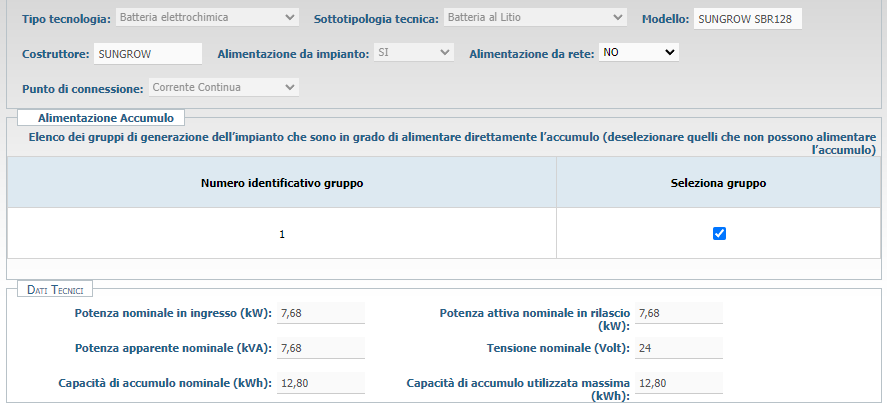Click the Costruttore input field
887x408 pixels.
click(x=148, y=53)
